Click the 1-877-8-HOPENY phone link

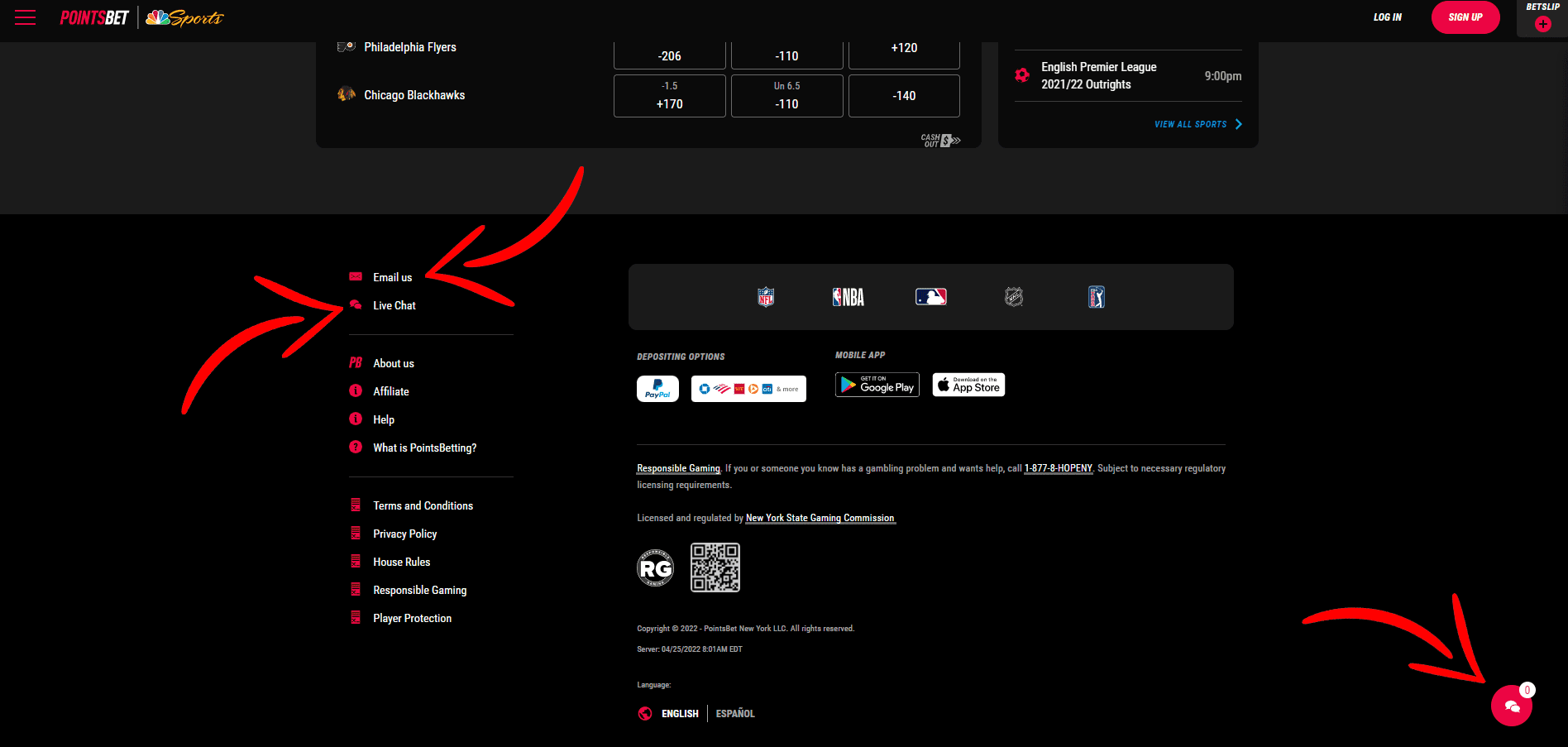click(1059, 468)
